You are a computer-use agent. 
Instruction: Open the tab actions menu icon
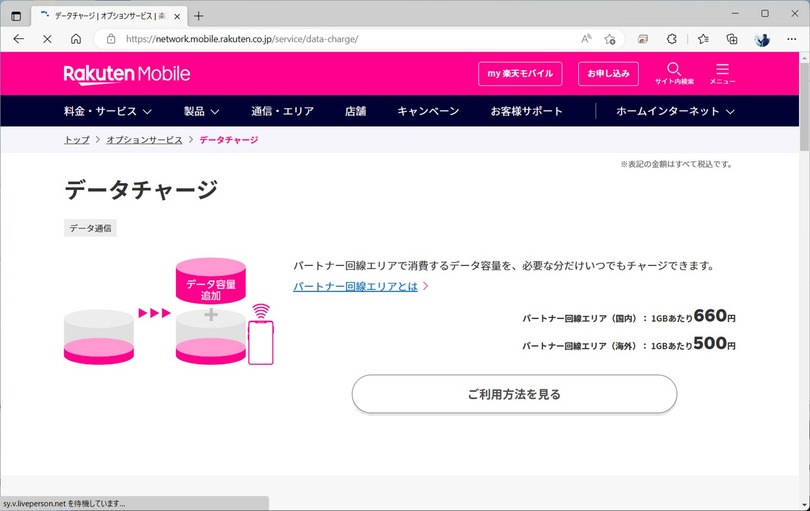point(16,16)
